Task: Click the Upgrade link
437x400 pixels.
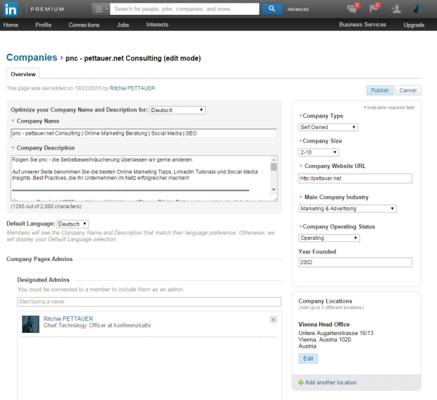Action: [x=414, y=25]
